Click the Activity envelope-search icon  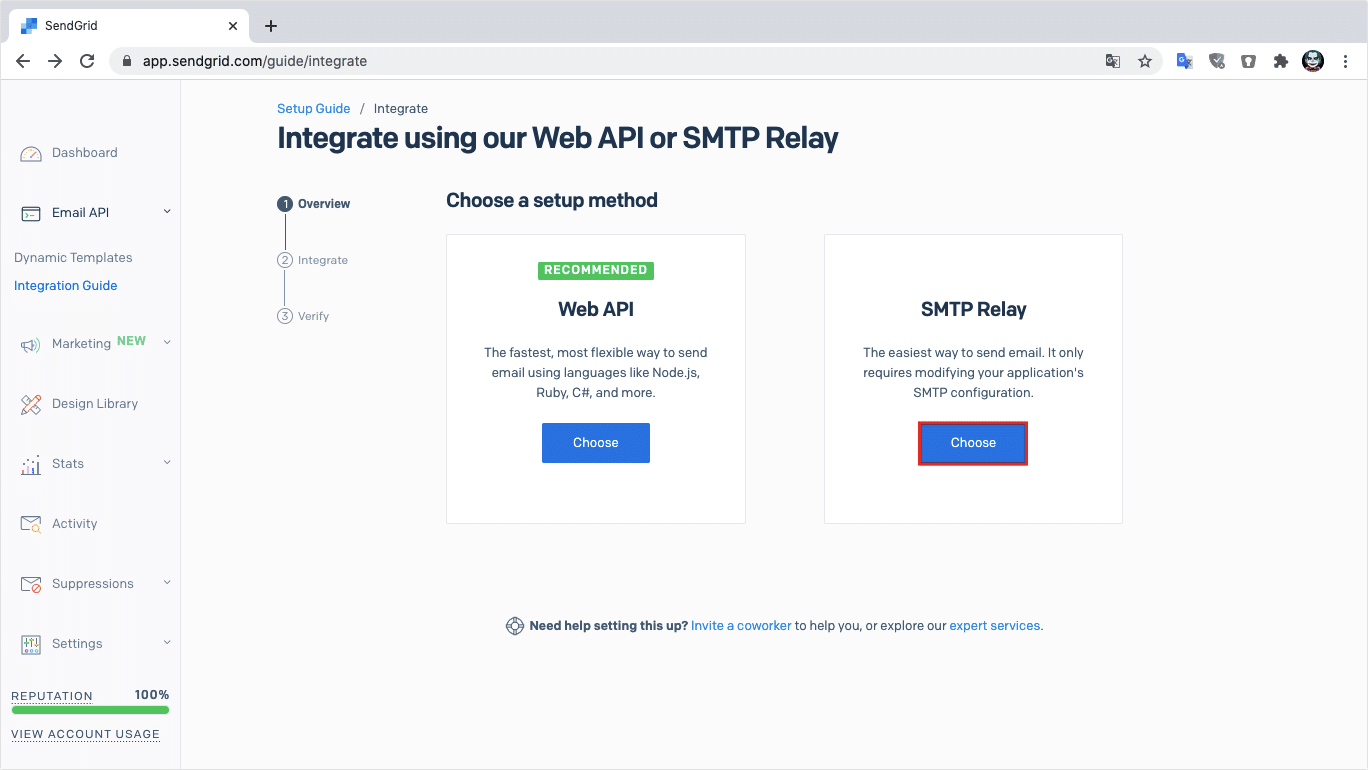[x=31, y=524]
